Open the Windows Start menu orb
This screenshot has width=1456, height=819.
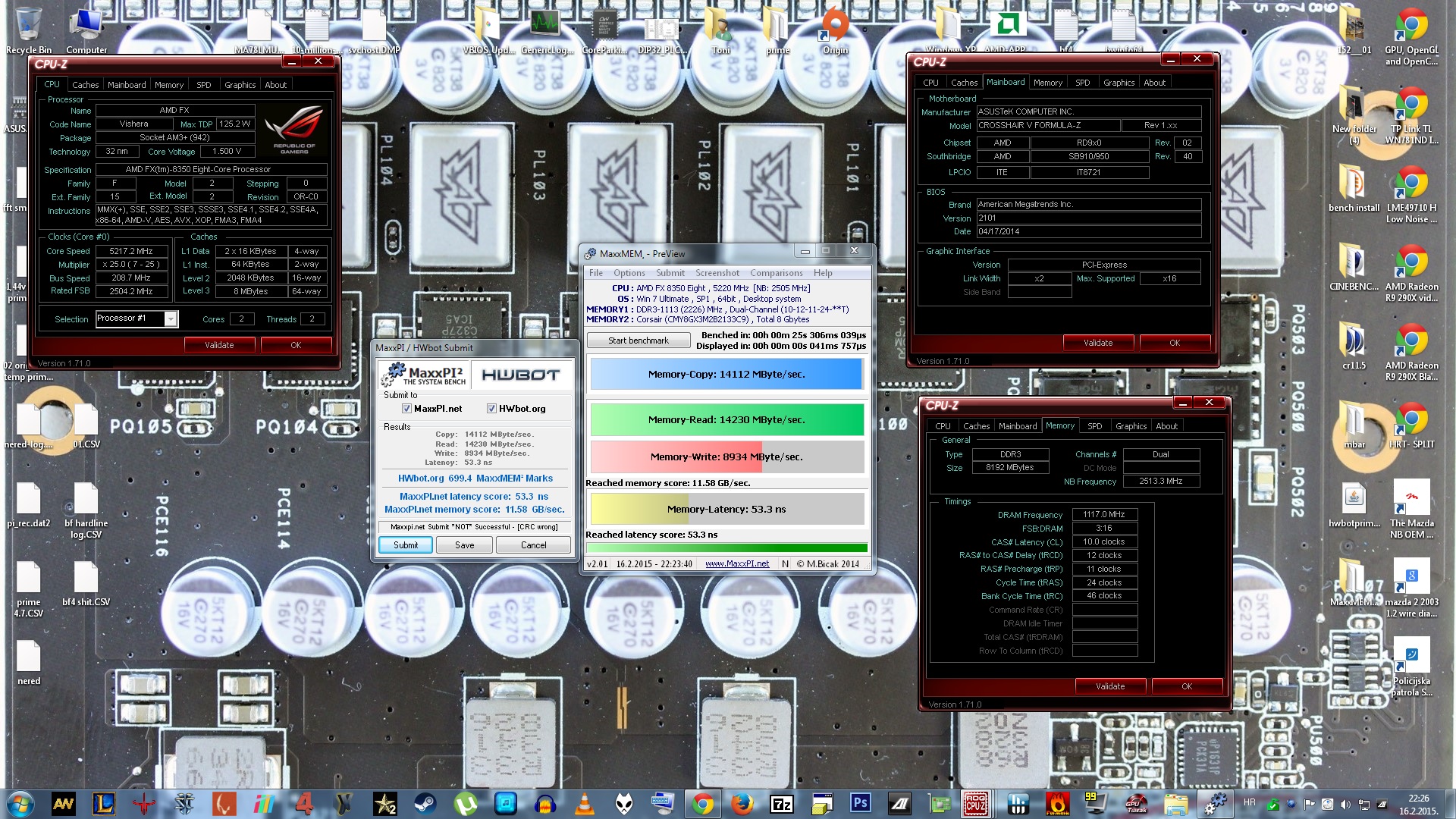[20, 804]
